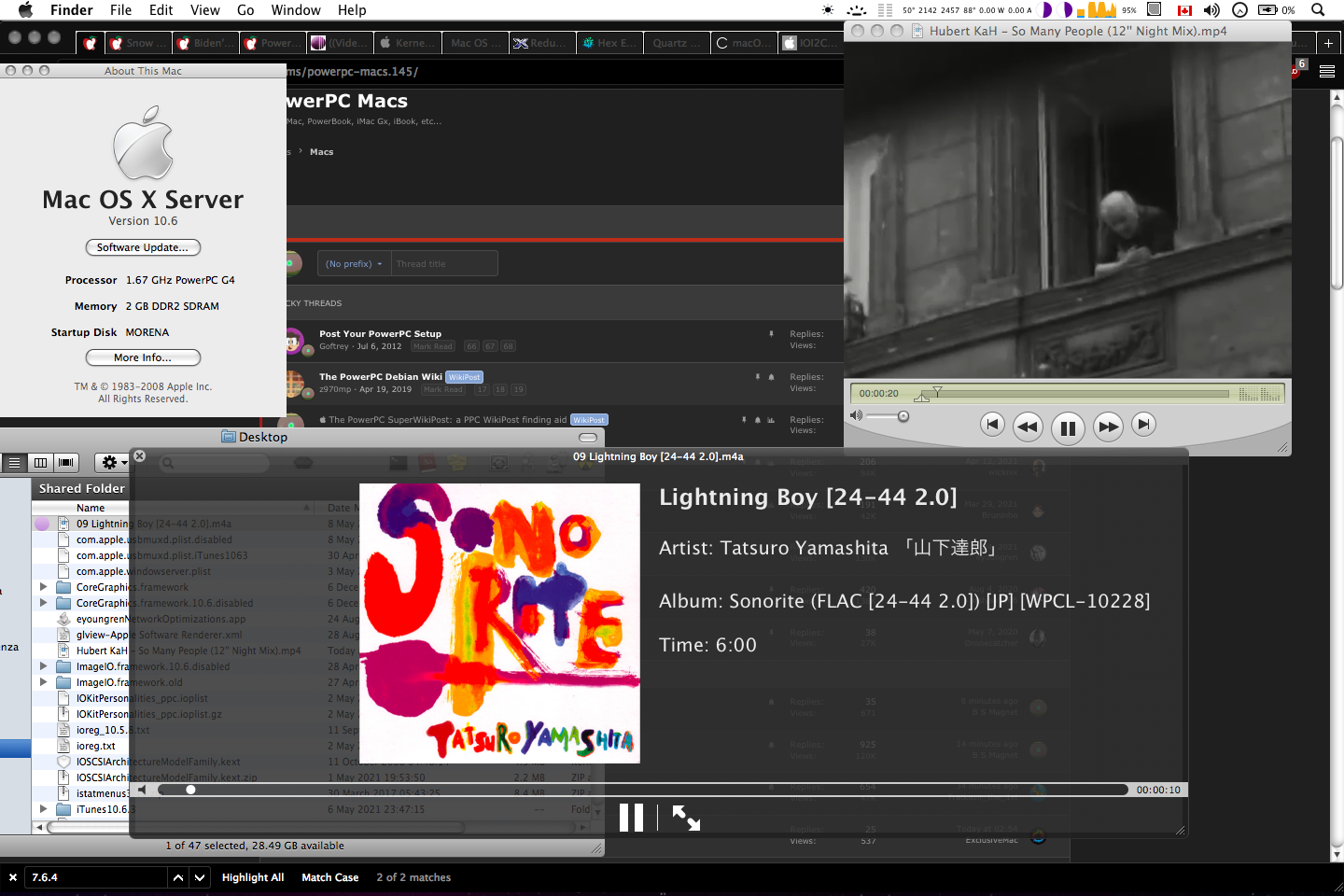The image size is (1344, 896).
Task: Expand the ImageIO.framework.old folder
Action: (x=43, y=682)
